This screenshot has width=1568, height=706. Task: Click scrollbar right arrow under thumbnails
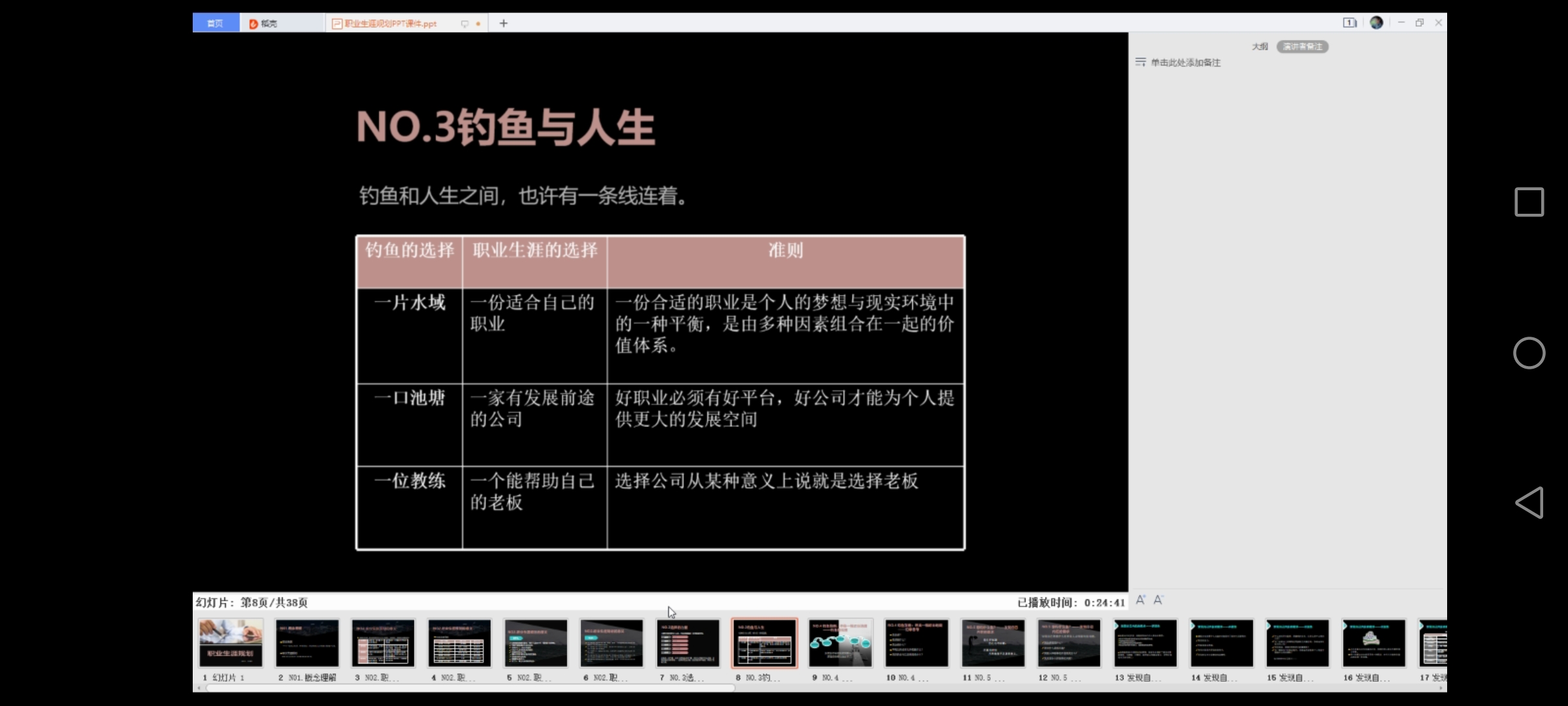[x=1441, y=688]
